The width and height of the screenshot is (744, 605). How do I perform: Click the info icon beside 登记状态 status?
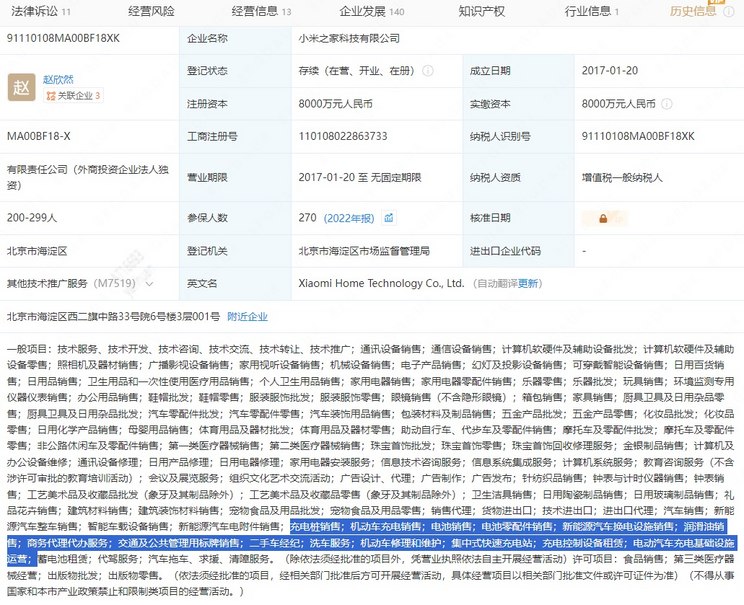point(428,71)
